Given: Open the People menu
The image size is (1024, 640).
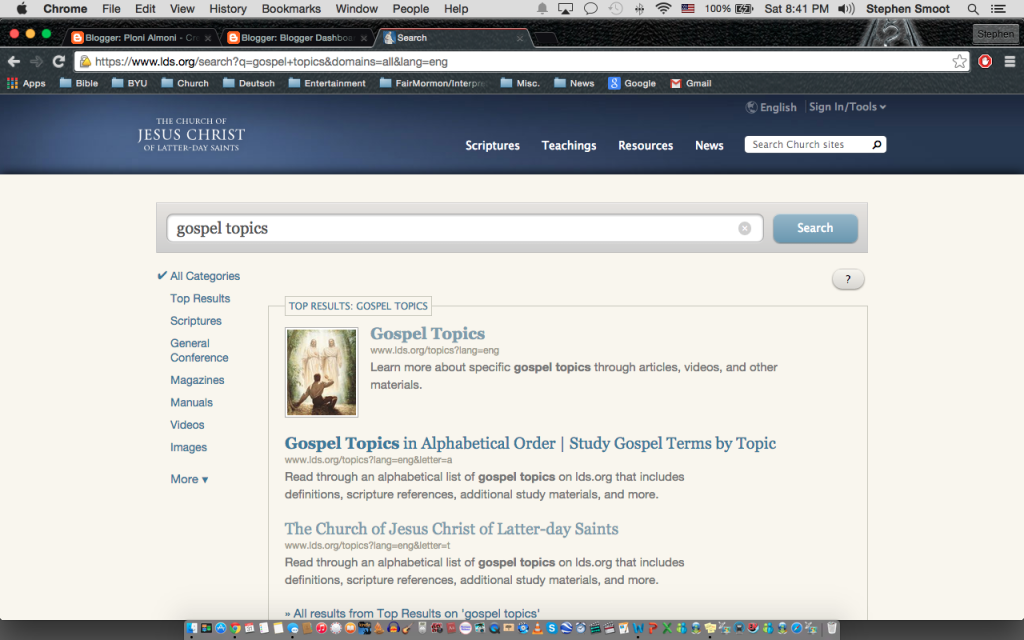Looking at the screenshot, I should coord(410,8).
